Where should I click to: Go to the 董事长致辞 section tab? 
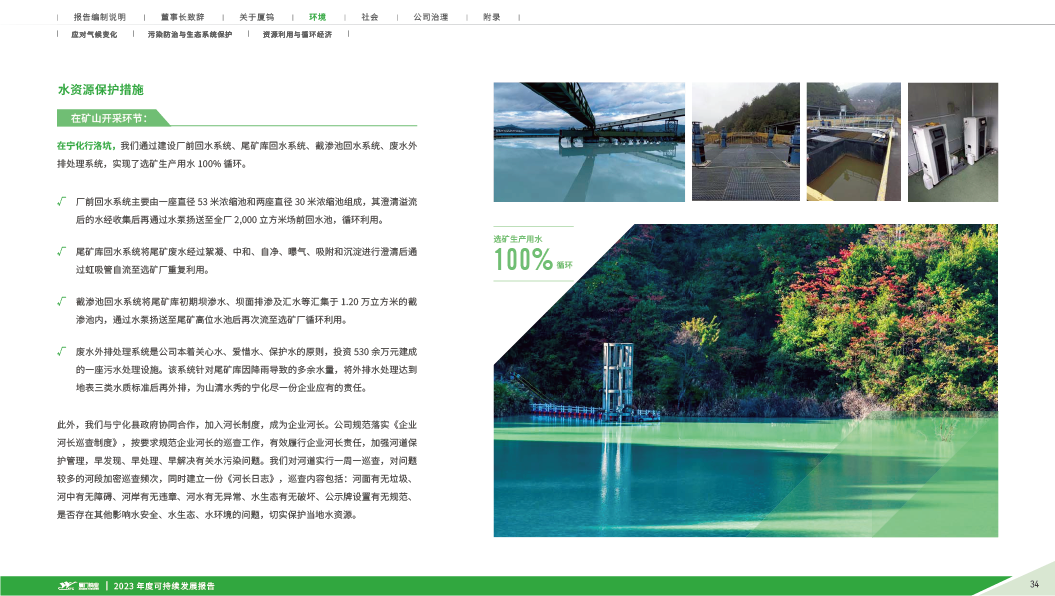(x=182, y=17)
